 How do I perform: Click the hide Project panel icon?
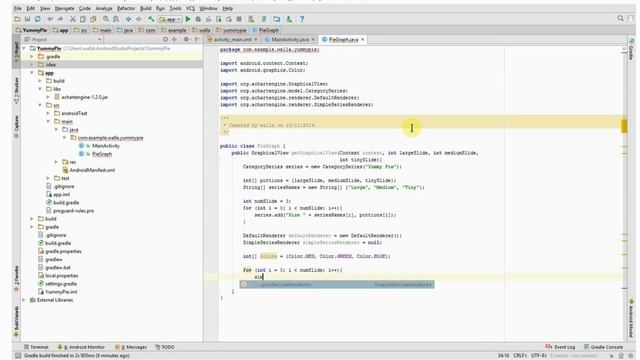[x=197, y=40]
